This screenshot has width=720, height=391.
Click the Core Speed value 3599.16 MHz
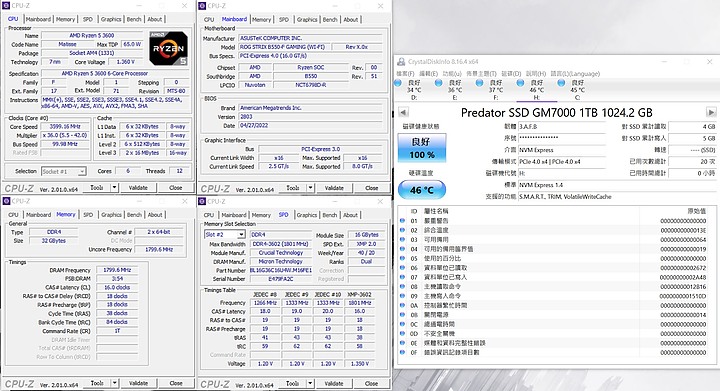coord(65,126)
